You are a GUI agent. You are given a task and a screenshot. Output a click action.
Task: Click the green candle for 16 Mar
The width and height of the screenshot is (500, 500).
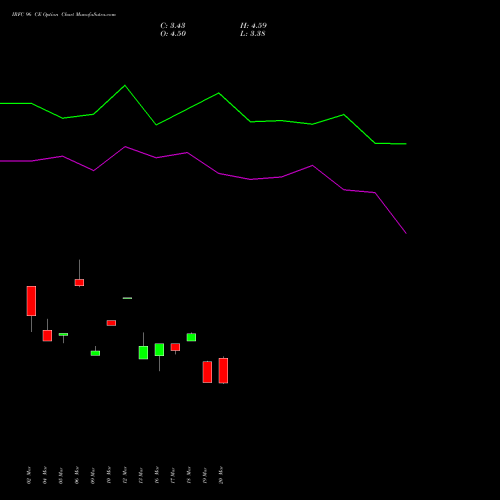159,350
